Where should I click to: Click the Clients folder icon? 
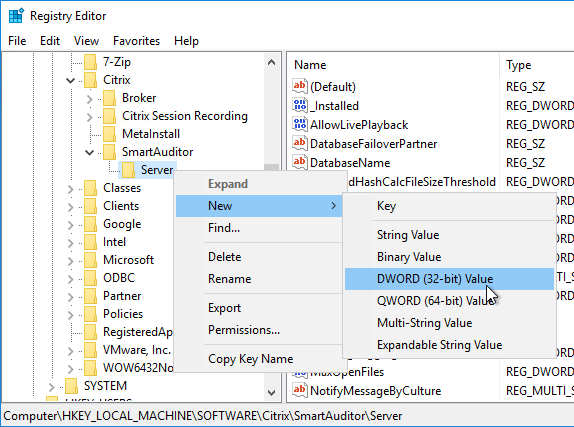[x=90, y=205]
